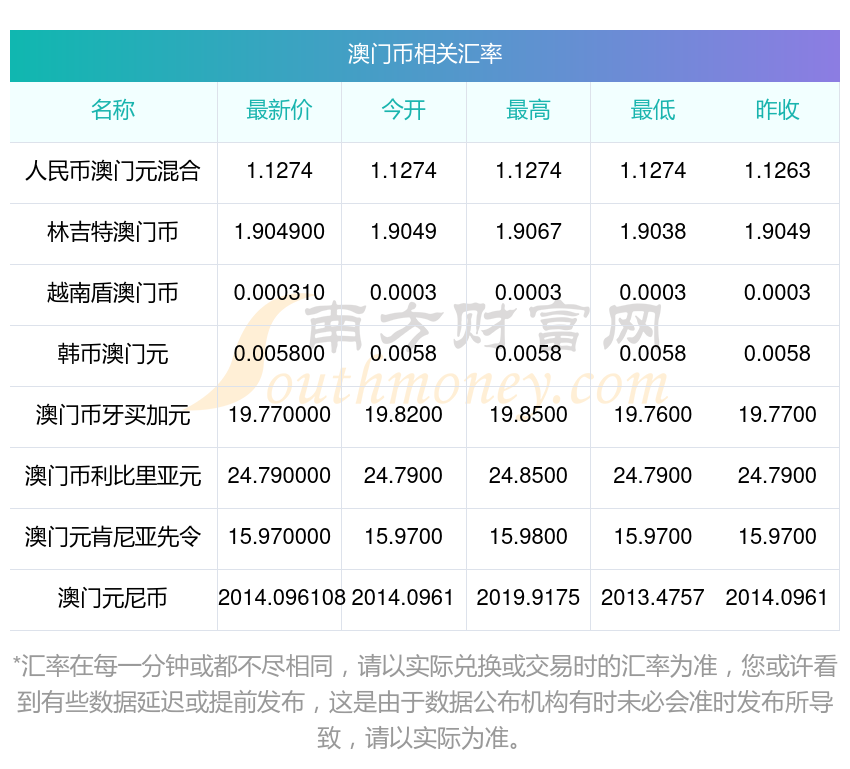Click the 澳门元肯尼亚先令 row name
850x769 pixels.
(x=113, y=537)
